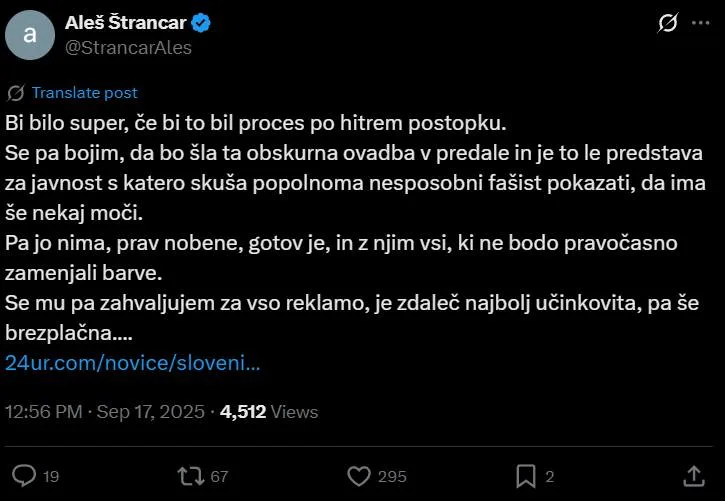Screen dimensions: 725x501
Task: Open the share post arrow menu
Action: click(x=694, y=475)
